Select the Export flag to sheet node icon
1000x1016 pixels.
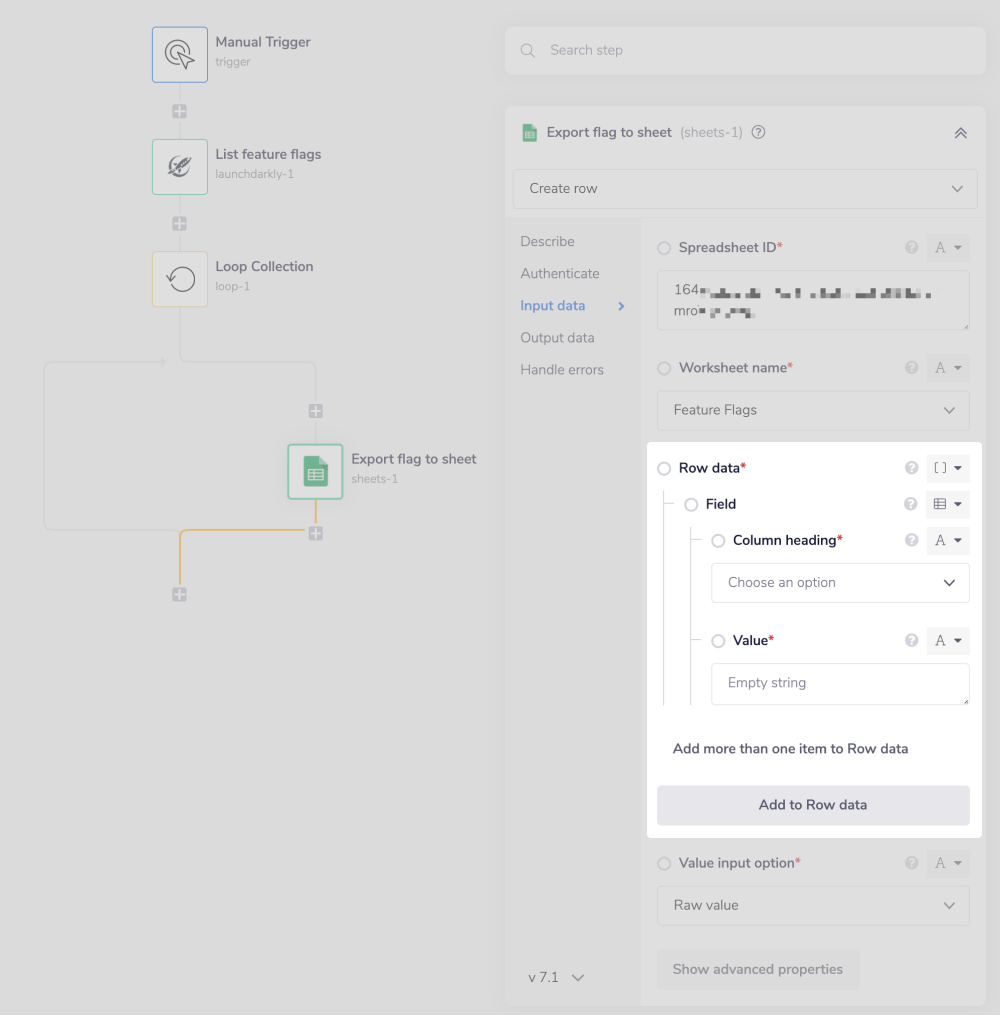315,472
